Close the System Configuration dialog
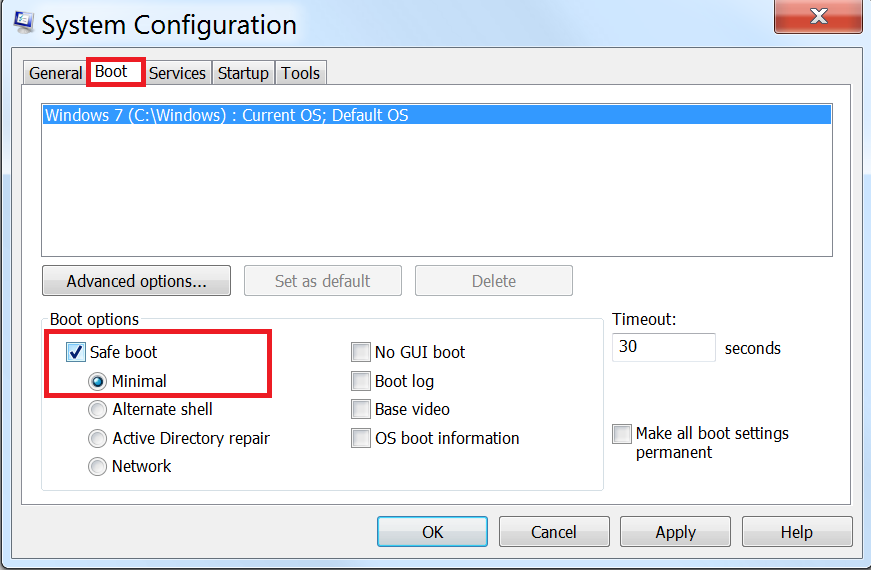This screenshot has width=871, height=570. pos(818,16)
